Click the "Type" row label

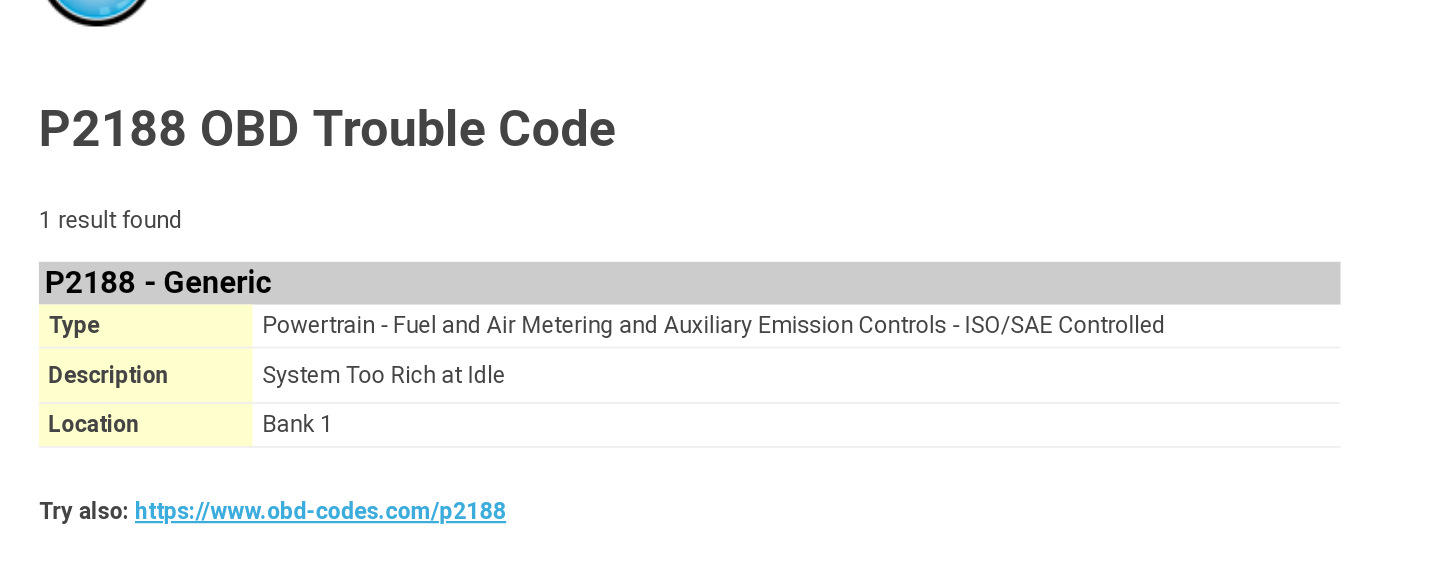[74, 325]
